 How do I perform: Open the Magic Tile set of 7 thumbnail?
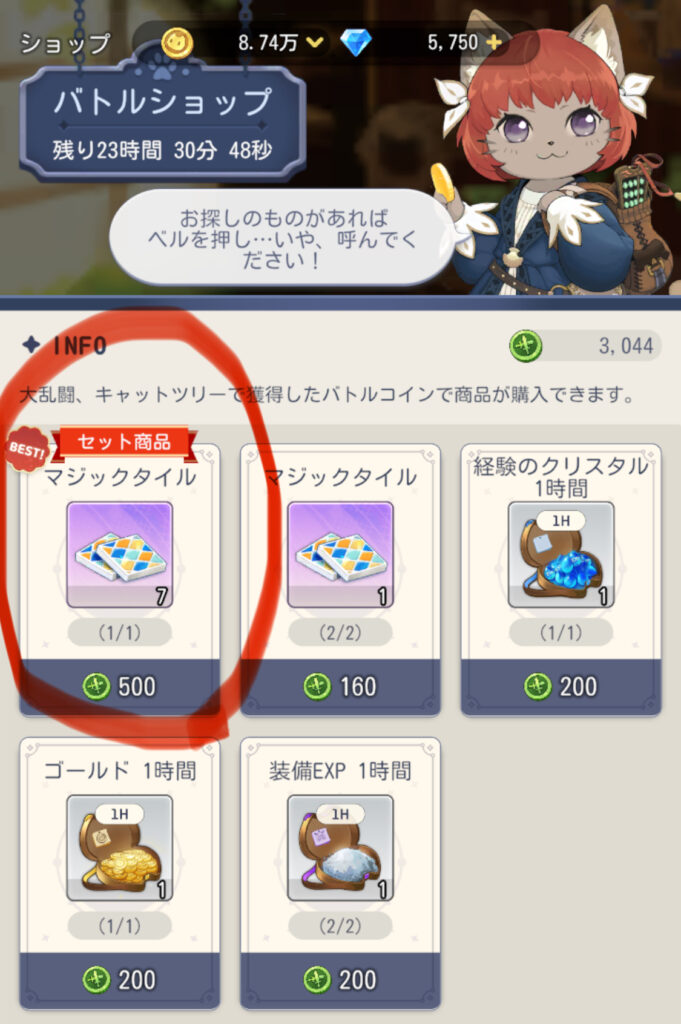(119, 554)
